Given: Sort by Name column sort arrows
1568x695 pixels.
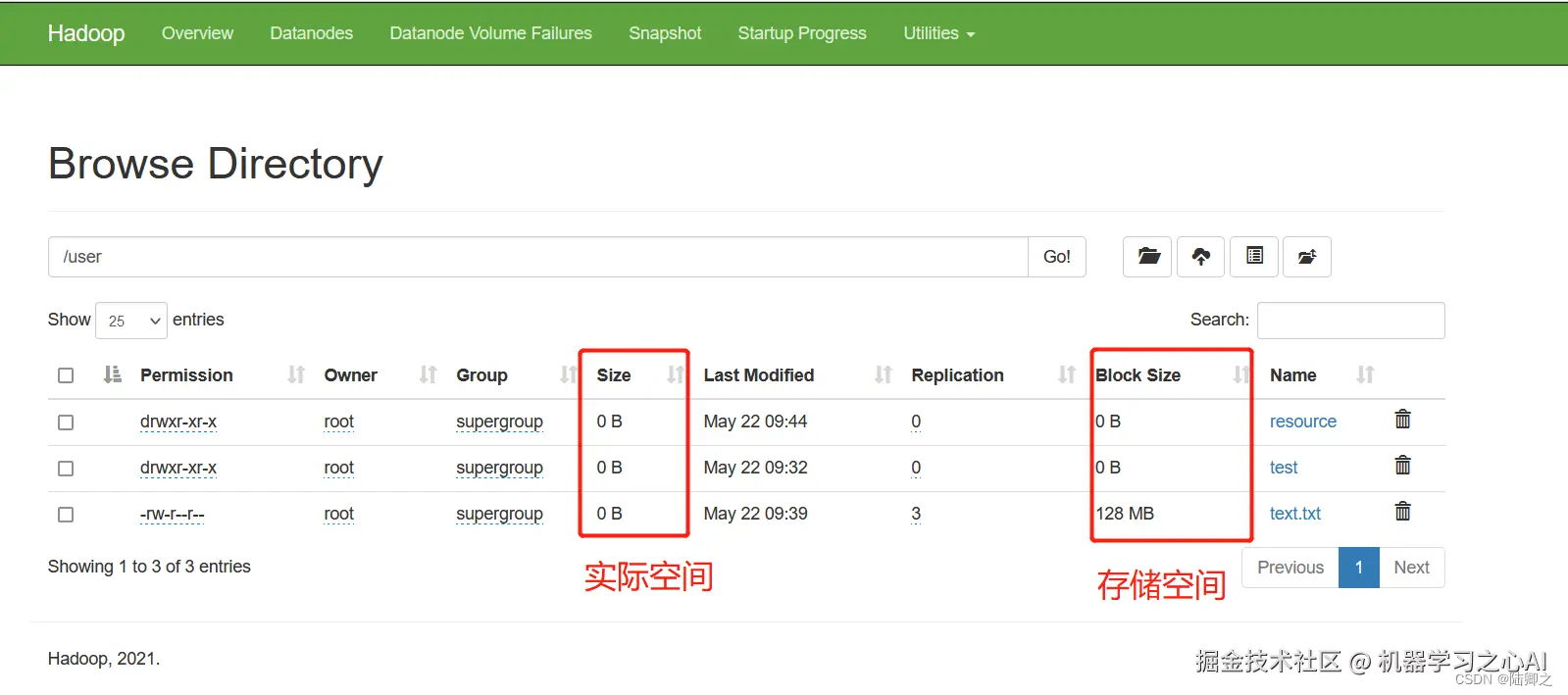Looking at the screenshot, I should pyautogui.click(x=1365, y=374).
